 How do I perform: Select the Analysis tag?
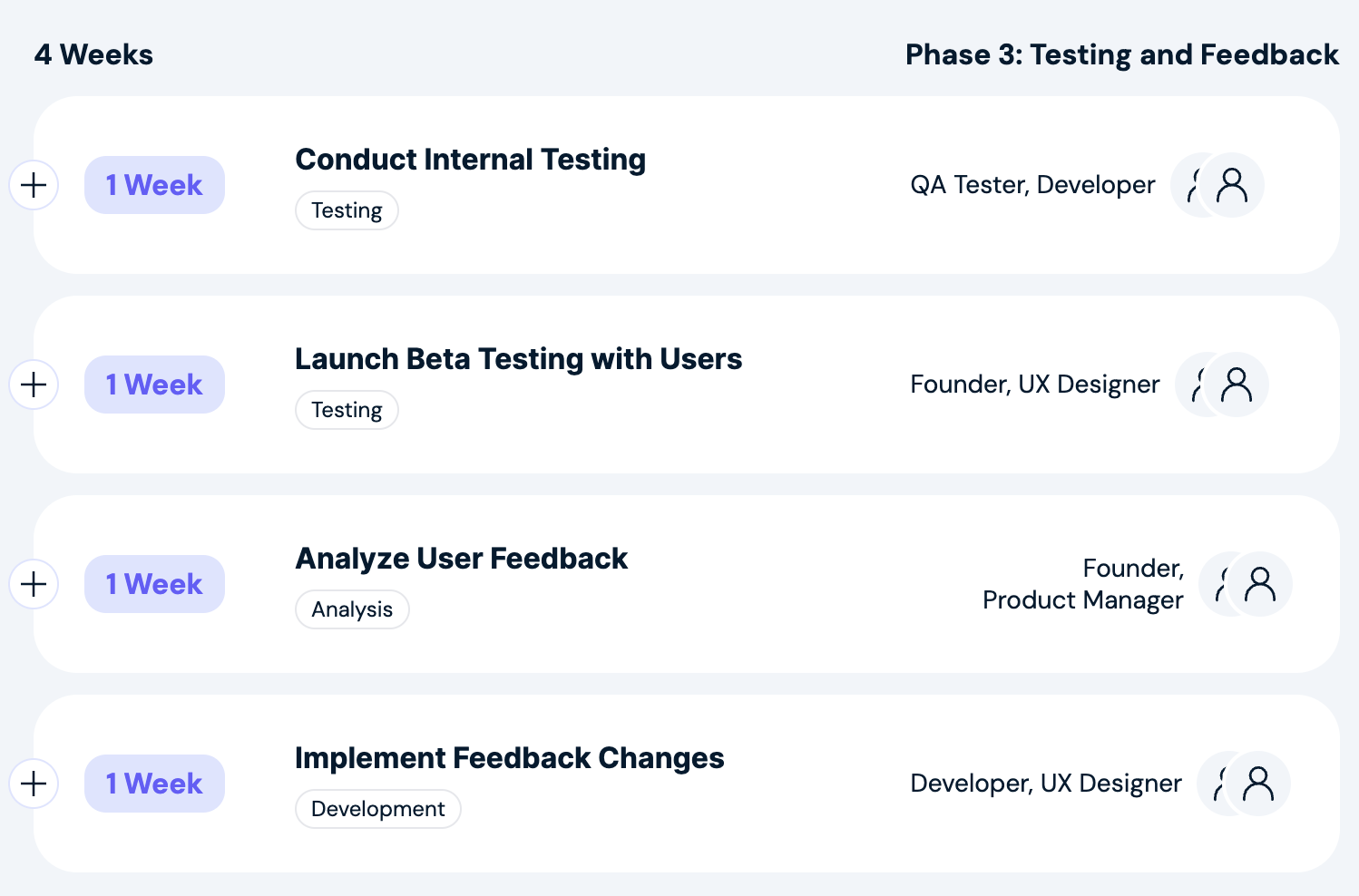(x=352, y=609)
